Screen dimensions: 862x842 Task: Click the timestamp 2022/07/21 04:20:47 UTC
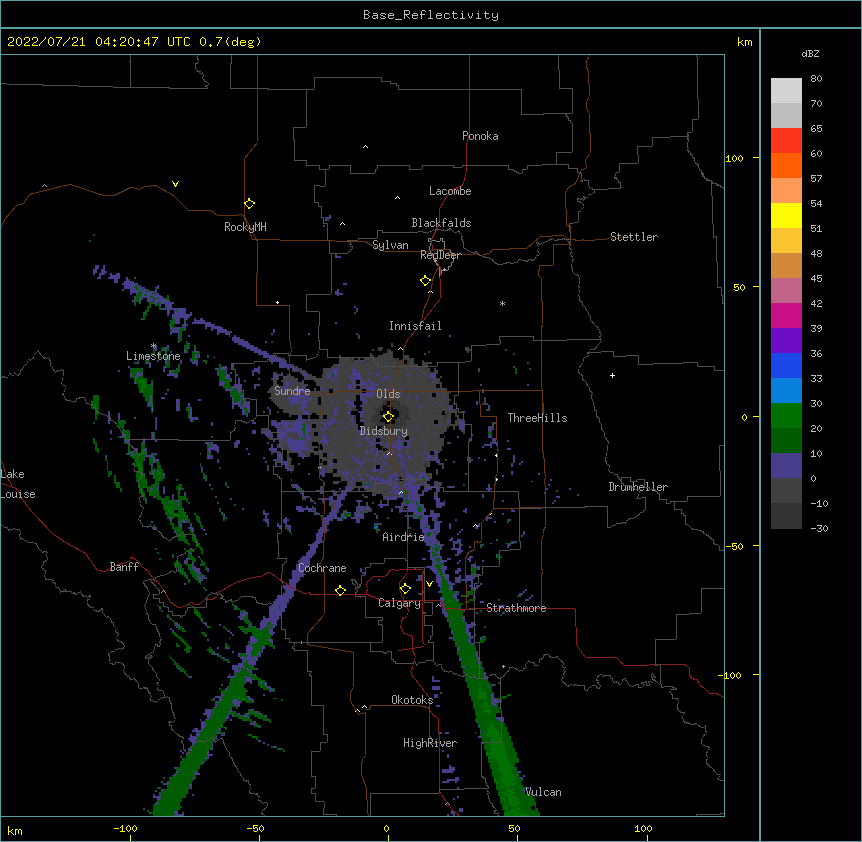pos(98,42)
